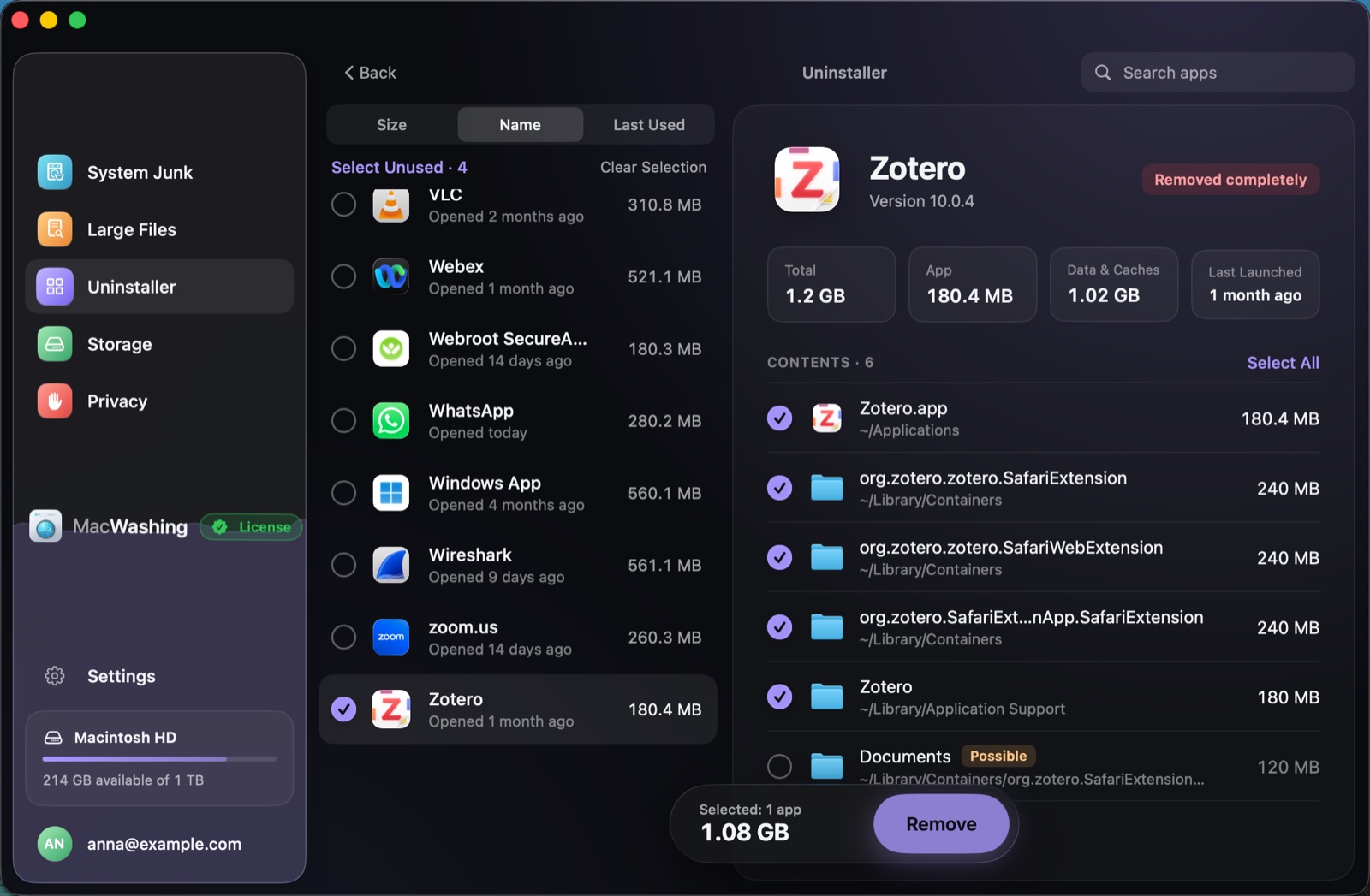Check the VLC app checkbox
The image size is (1370, 896).
click(343, 204)
